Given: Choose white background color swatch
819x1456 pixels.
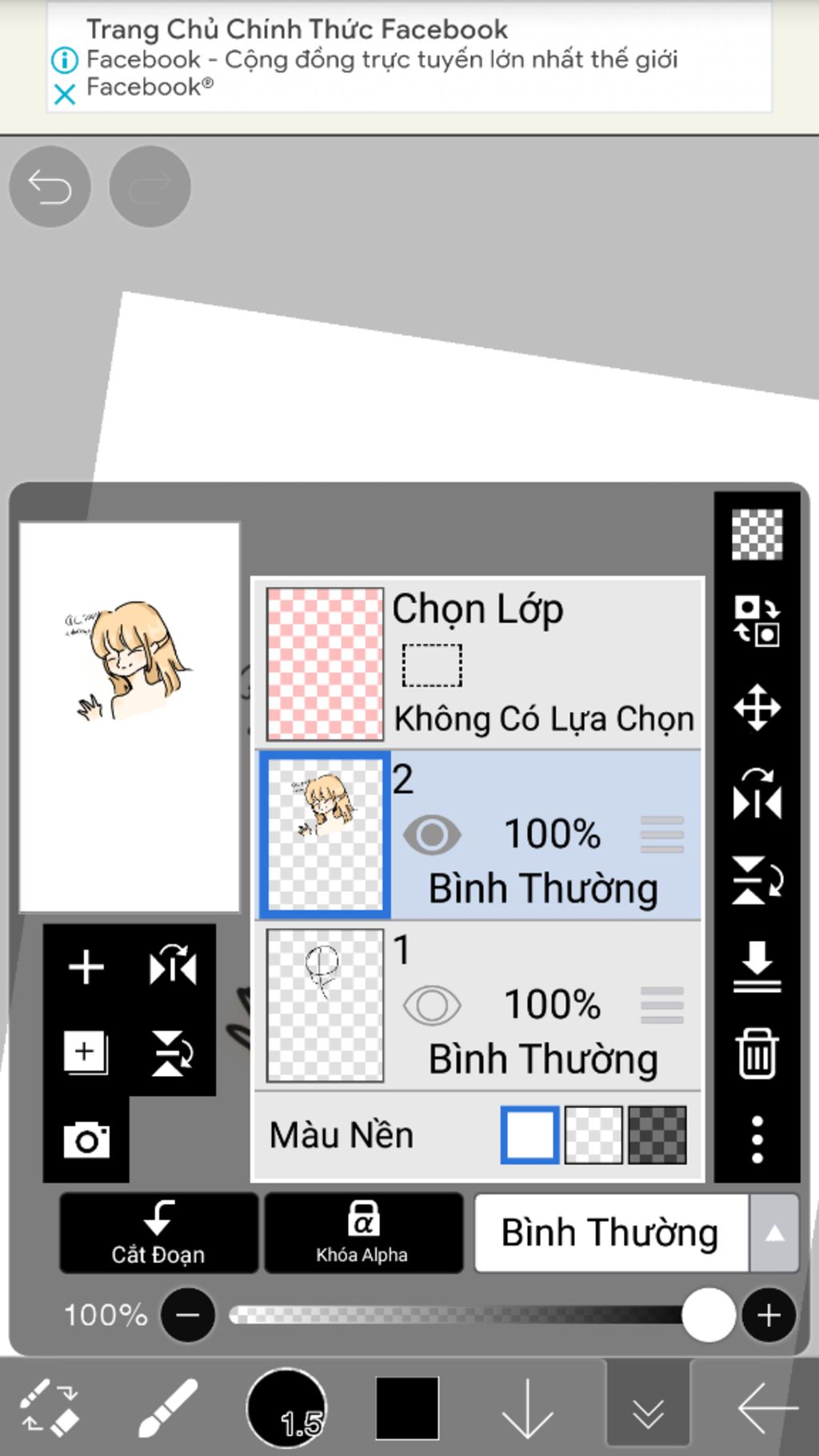Looking at the screenshot, I should 529,1134.
